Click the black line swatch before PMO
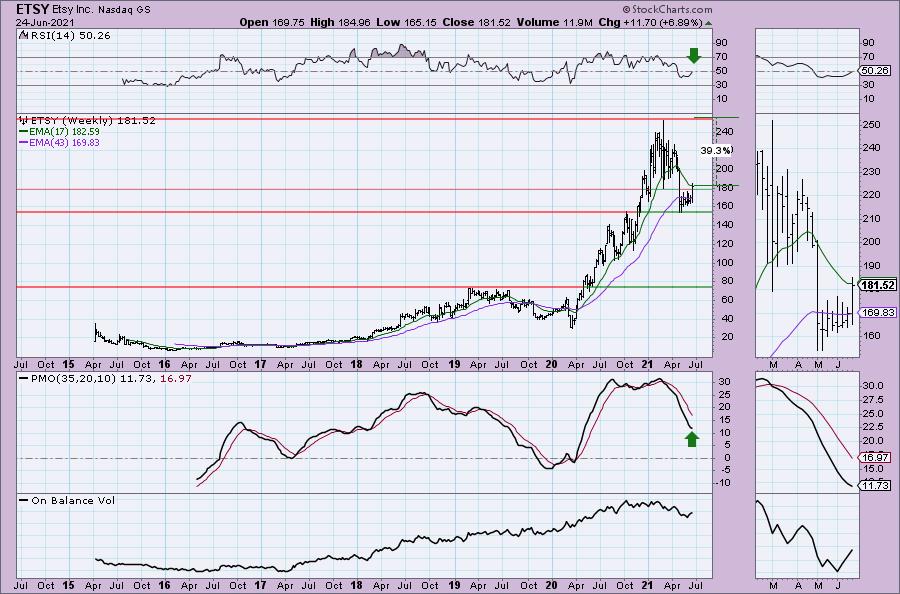 (x=24, y=379)
